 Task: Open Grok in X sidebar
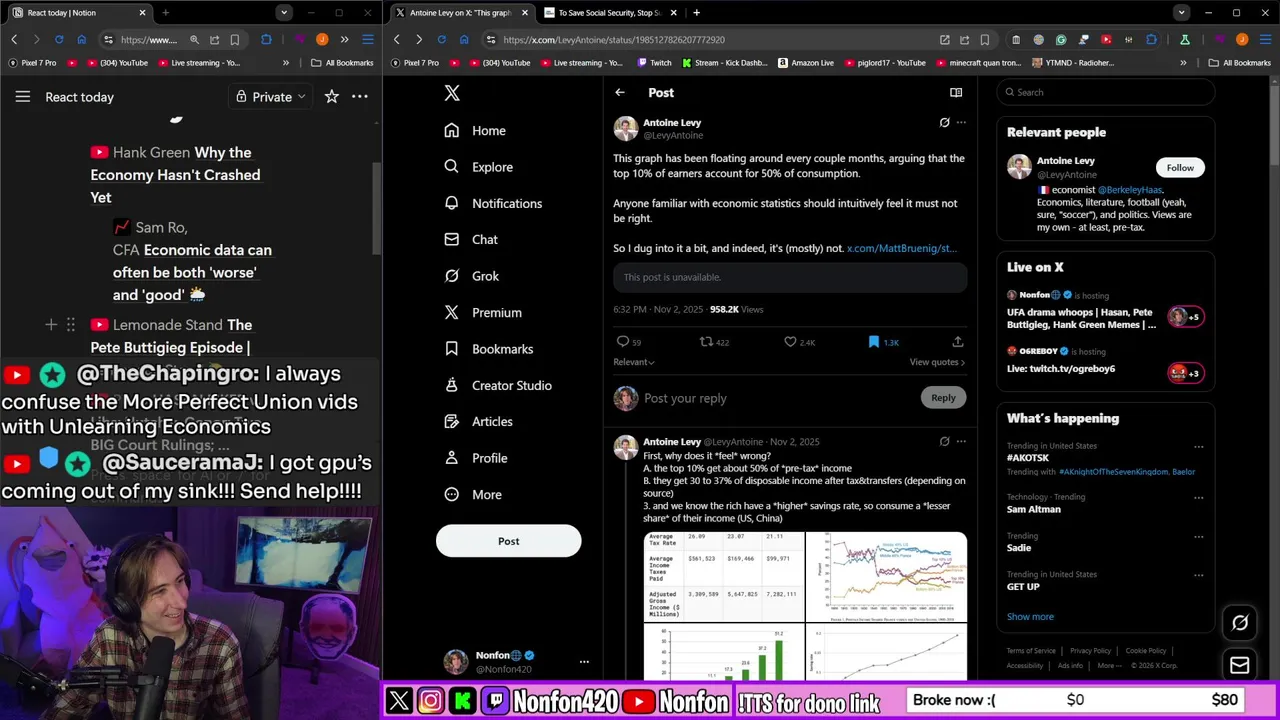coord(471,276)
